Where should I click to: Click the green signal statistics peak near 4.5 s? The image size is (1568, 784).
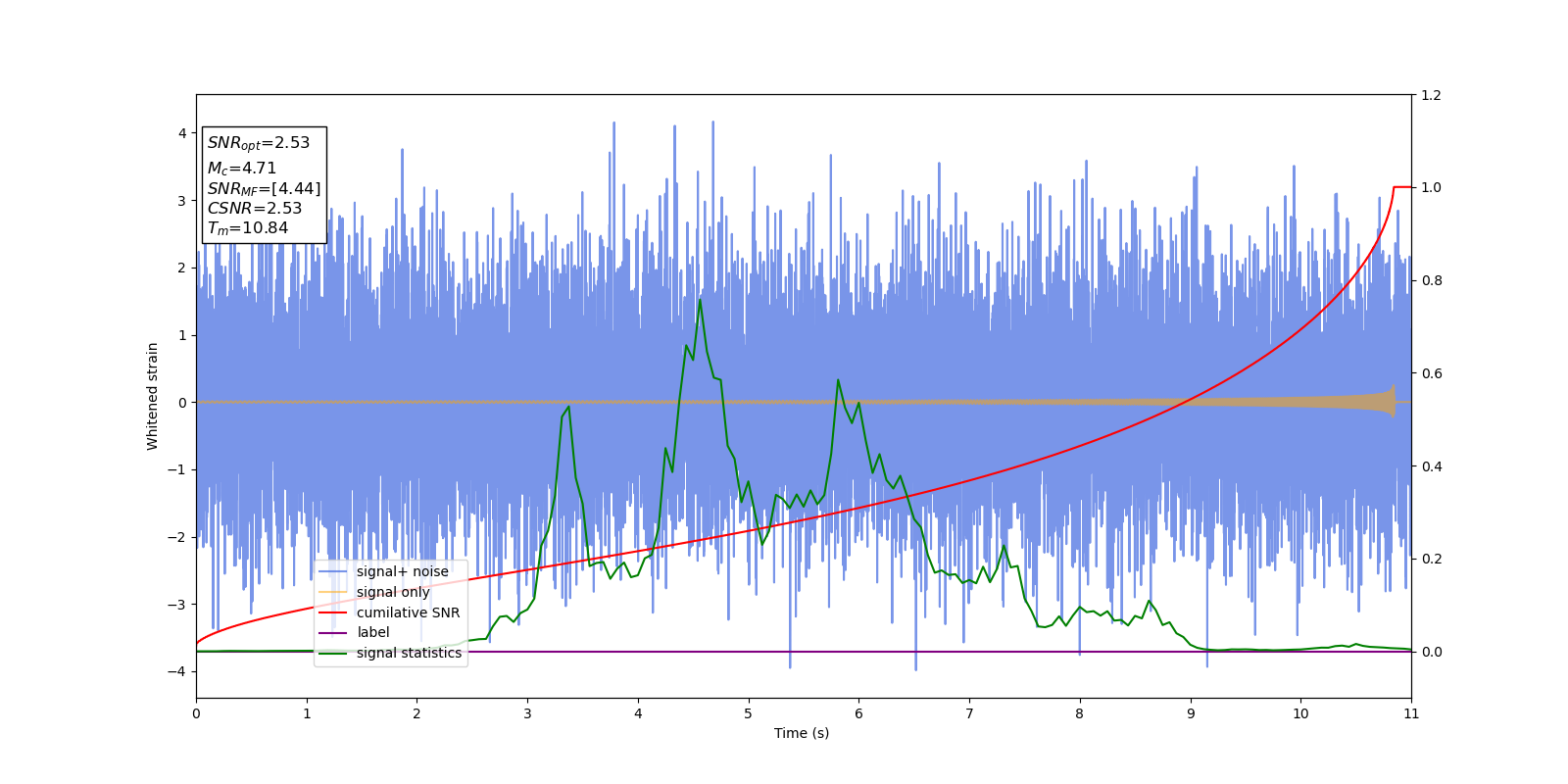coord(700,301)
